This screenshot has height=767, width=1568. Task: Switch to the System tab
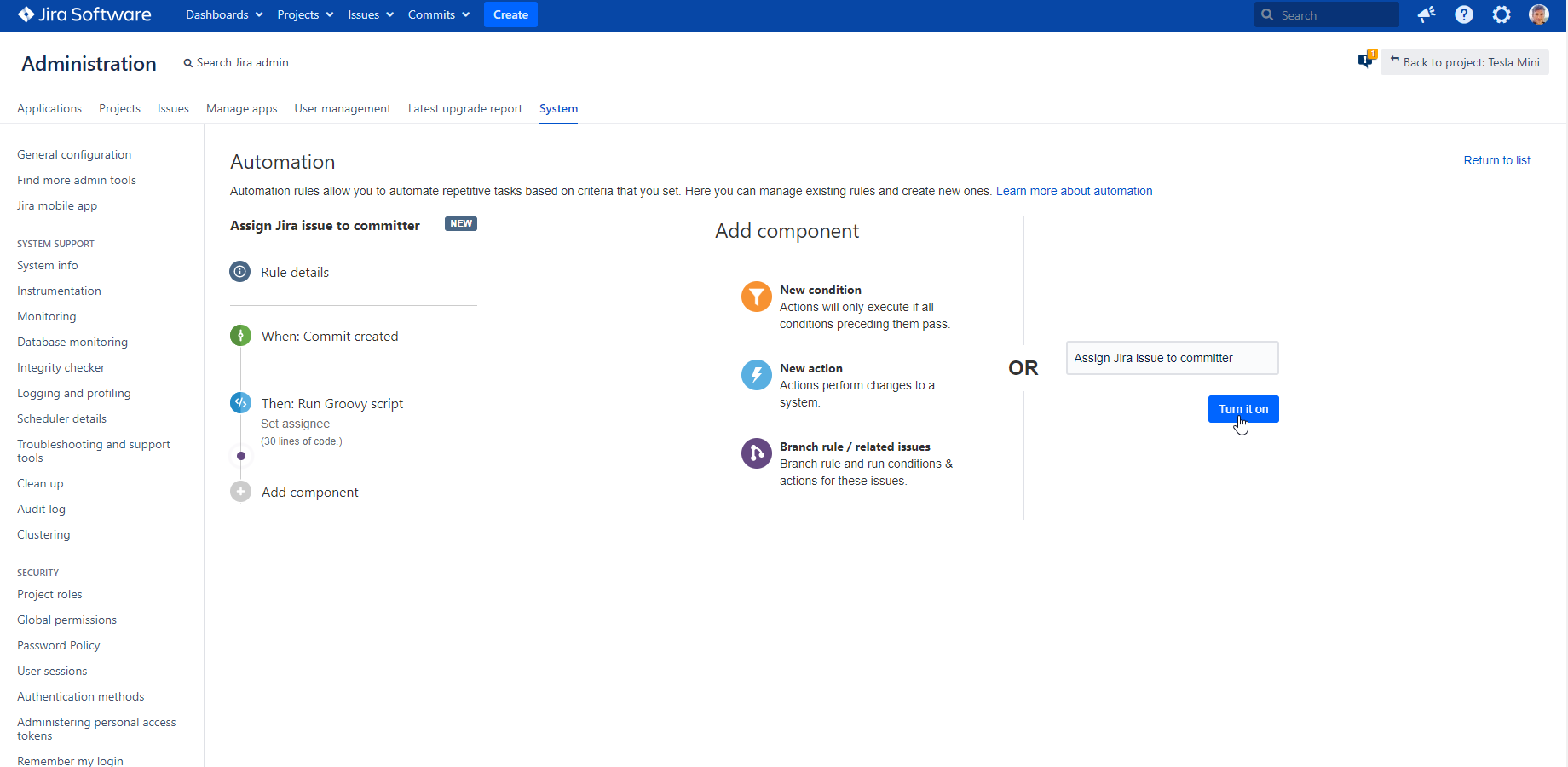pyautogui.click(x=558, y=108)
